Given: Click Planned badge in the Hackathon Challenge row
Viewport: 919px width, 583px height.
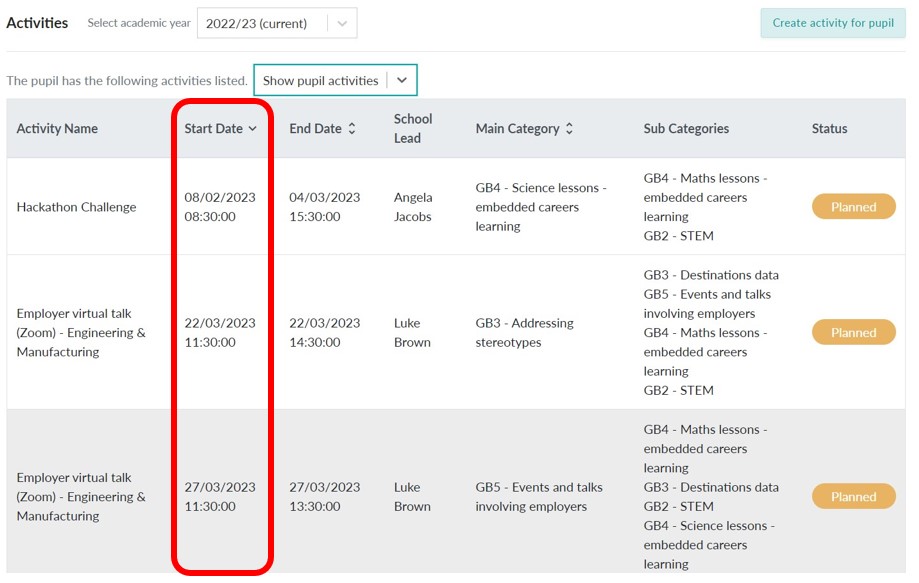Looking at the screenshot, I should 853,207.
